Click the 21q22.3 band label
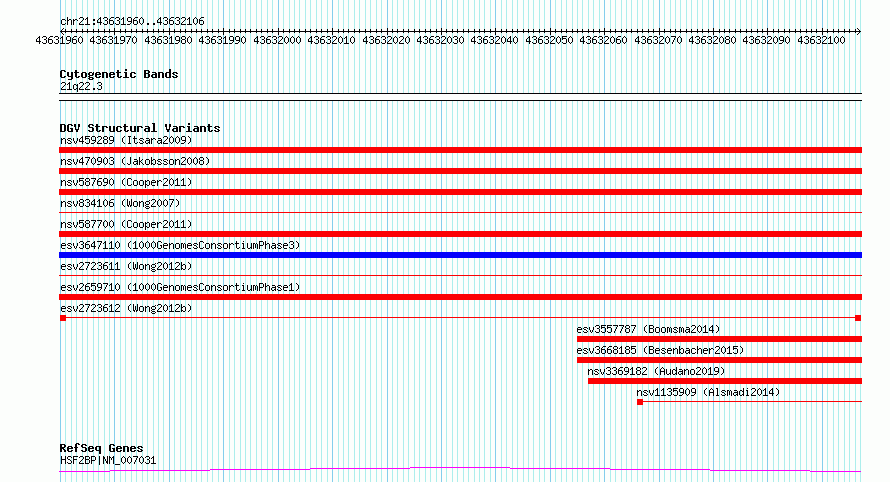The height and width of the screenshot is (482, 890). pos(81,86)
